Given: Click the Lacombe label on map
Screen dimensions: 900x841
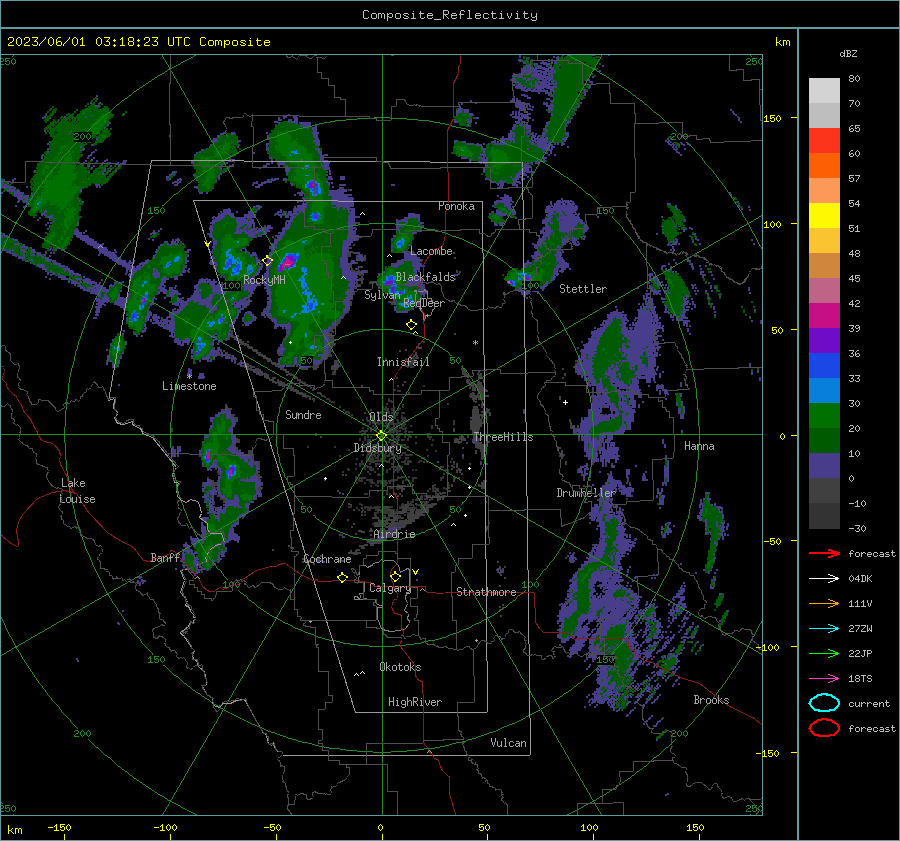Looking at the screenshot, I should pos(431,251).
